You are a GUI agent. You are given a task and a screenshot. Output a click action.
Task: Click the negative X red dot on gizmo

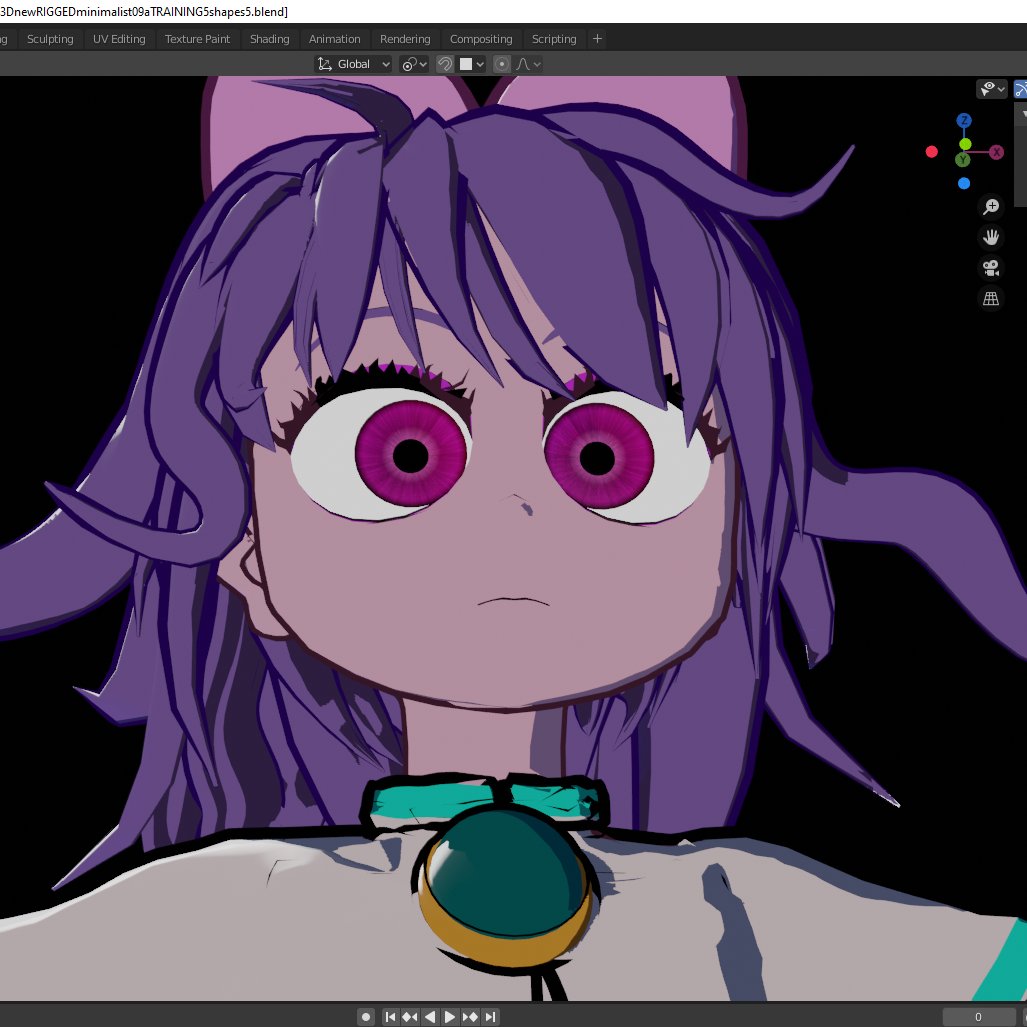(x=931, y=152)
